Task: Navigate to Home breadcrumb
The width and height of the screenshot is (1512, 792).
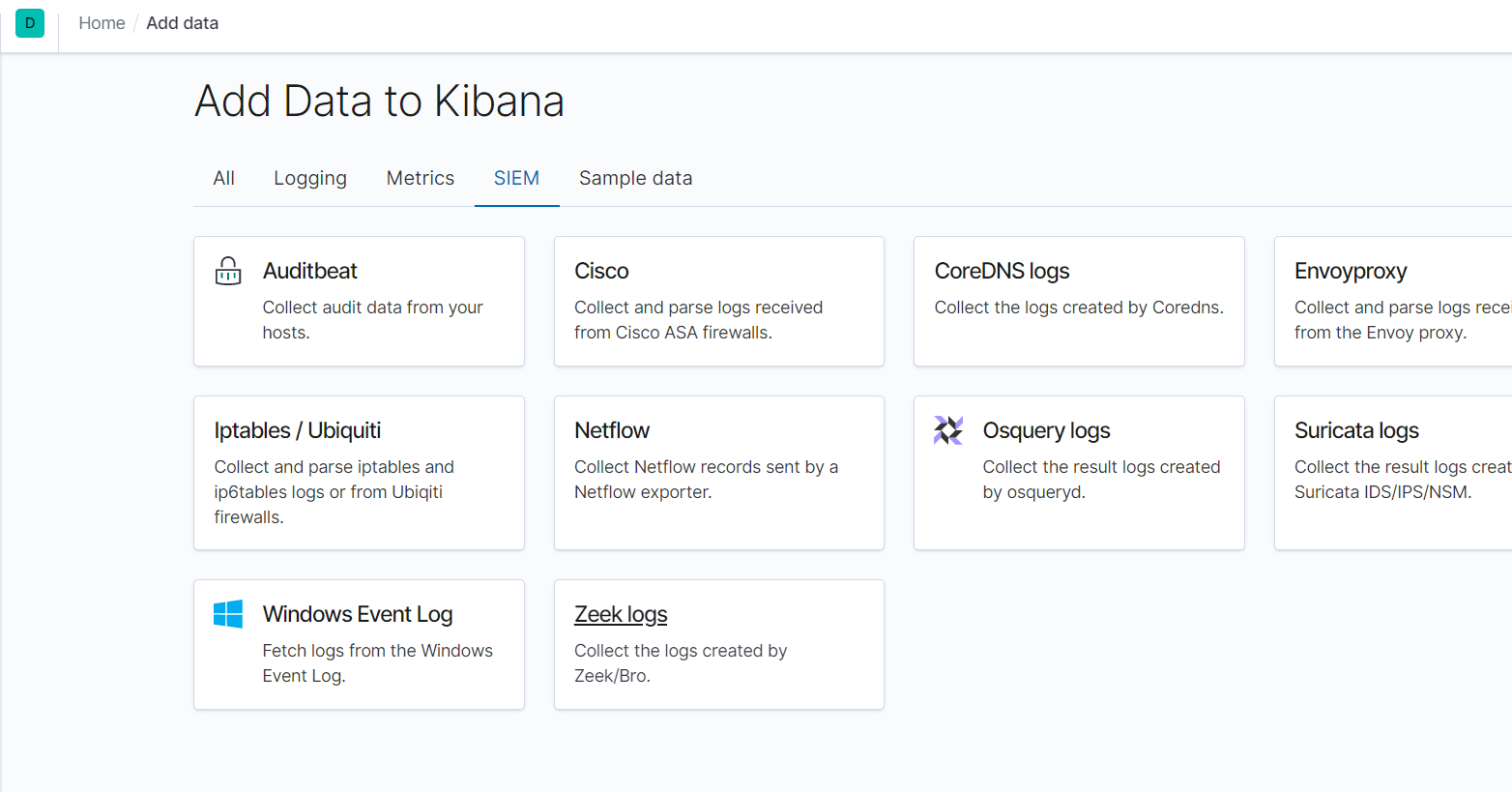Action: click(x=102, y=23)
